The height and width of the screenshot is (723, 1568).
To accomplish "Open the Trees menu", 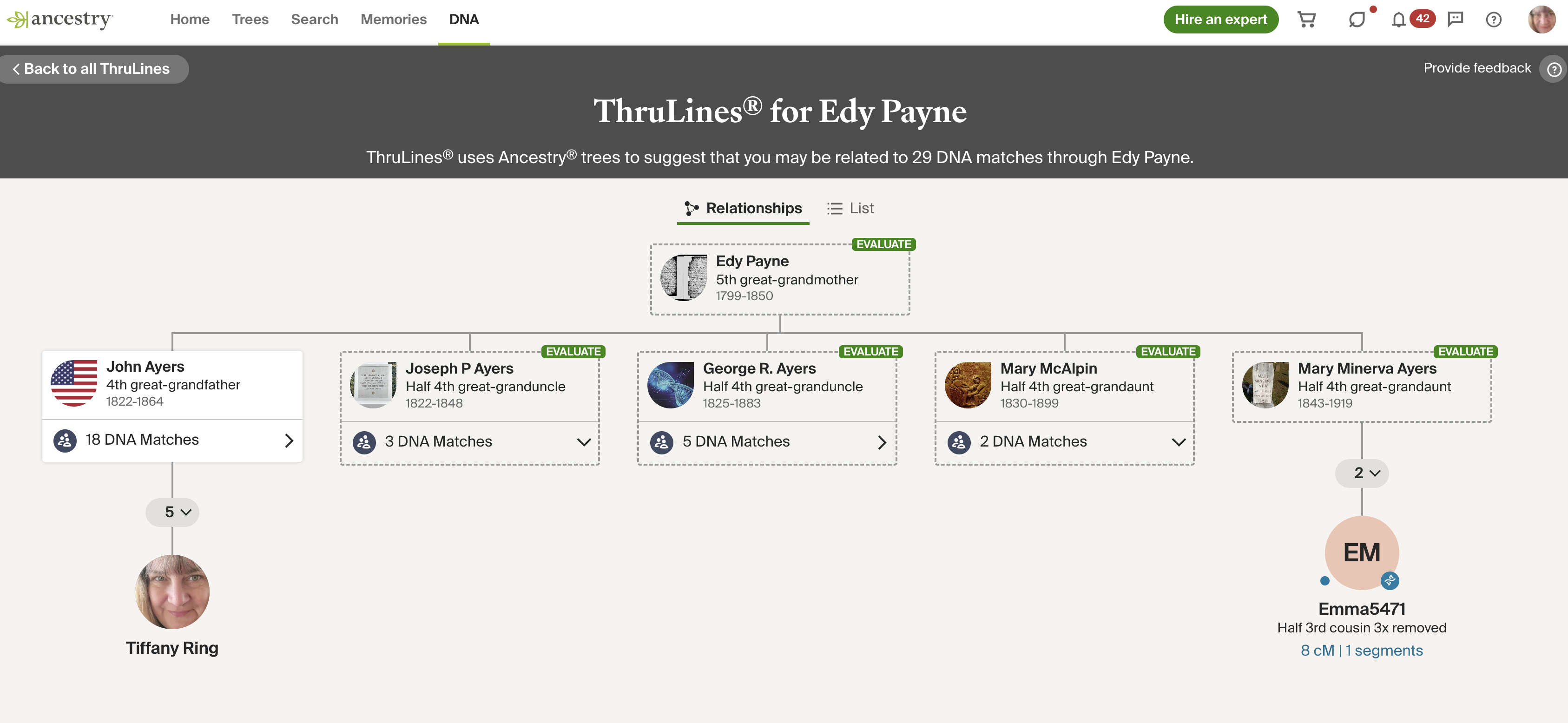I will click(250, 20).
